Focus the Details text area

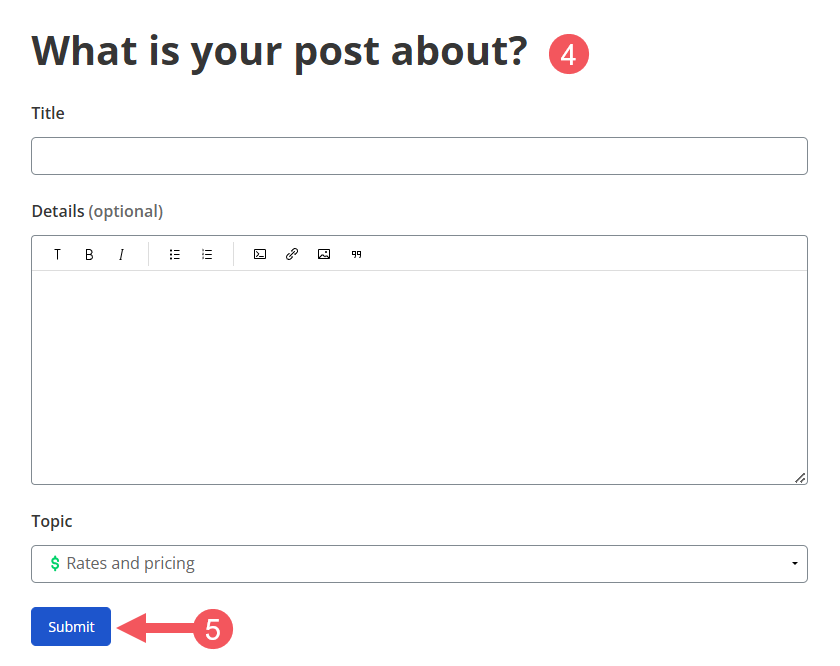click(419, 377)
